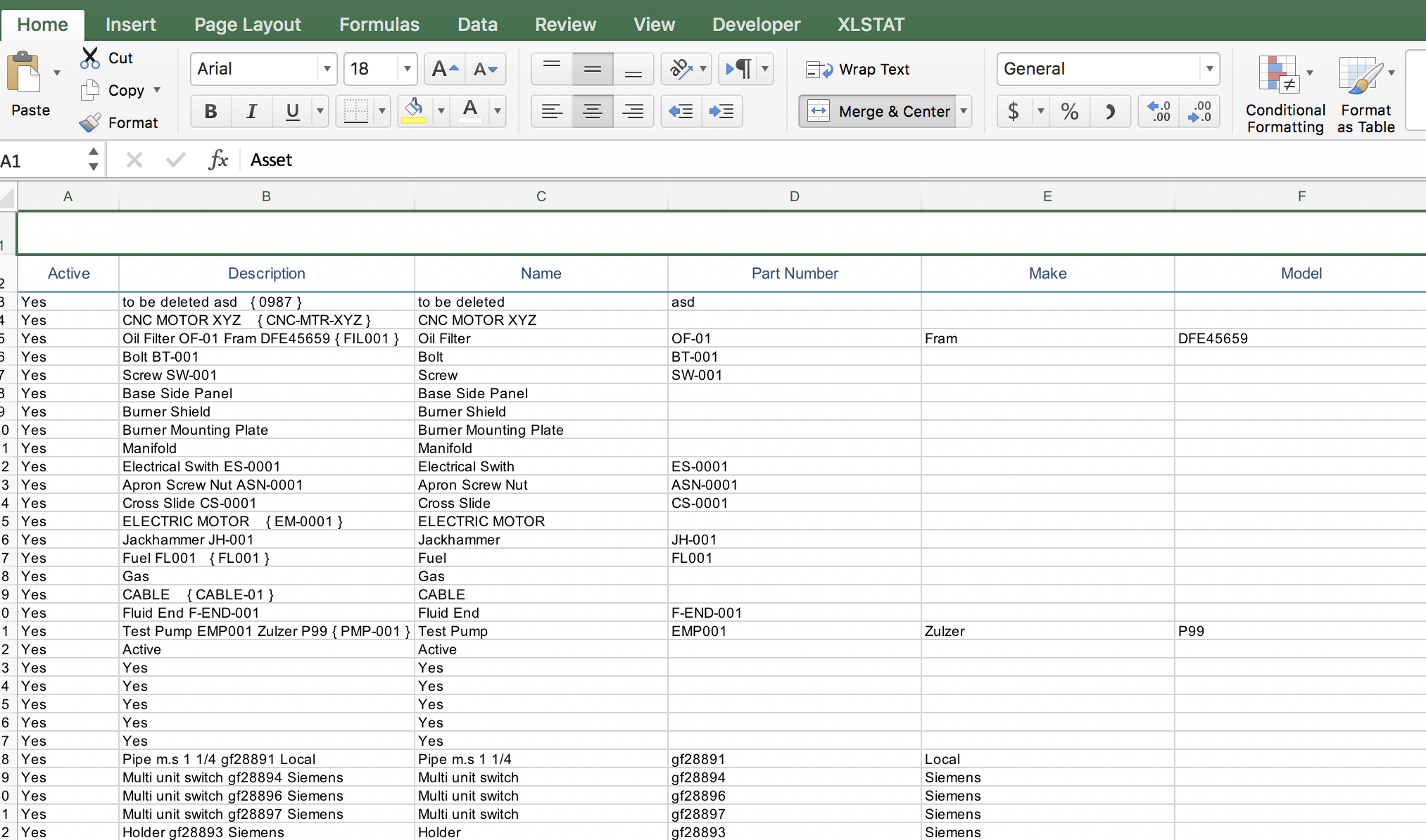Open the Page Layout tab

[247, 25]
